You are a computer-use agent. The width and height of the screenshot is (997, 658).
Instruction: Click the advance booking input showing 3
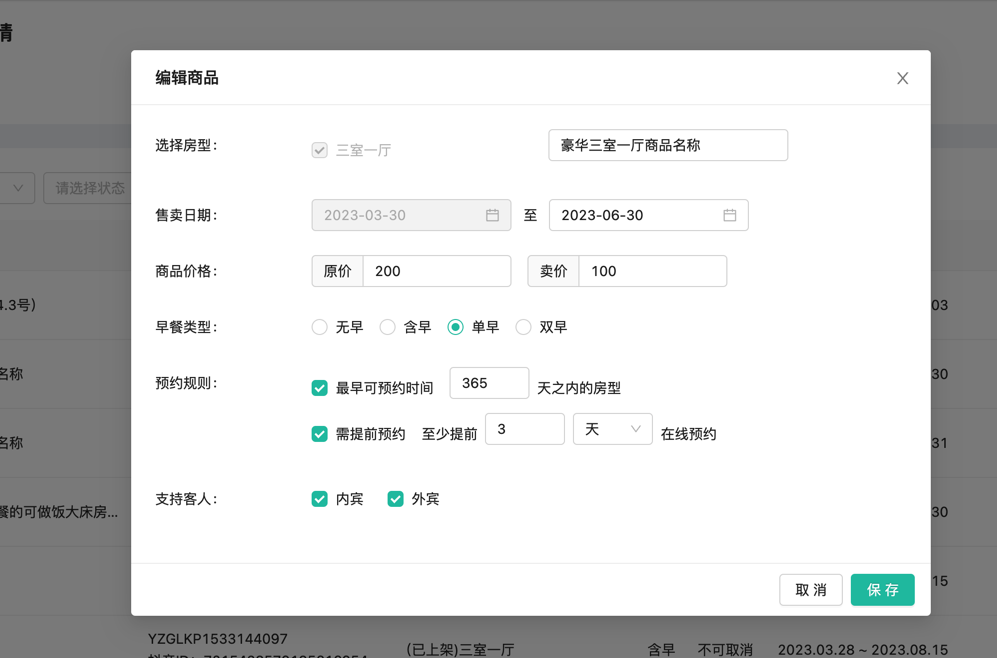(525, 429)
